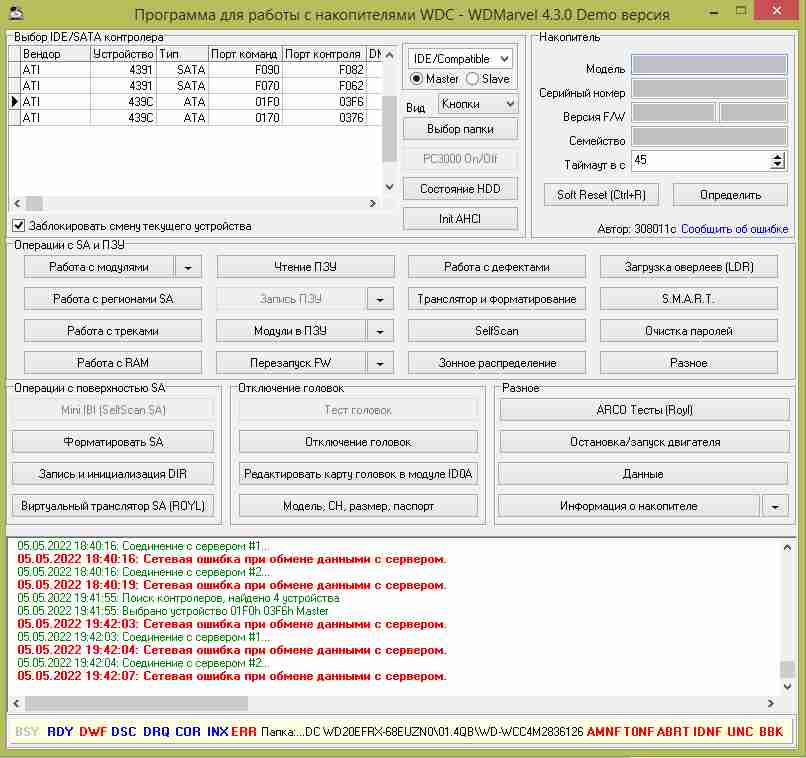This screenshot has width=806, height=758.
Task: Click the timeout input field showing 45
Action: coord(701,160)
